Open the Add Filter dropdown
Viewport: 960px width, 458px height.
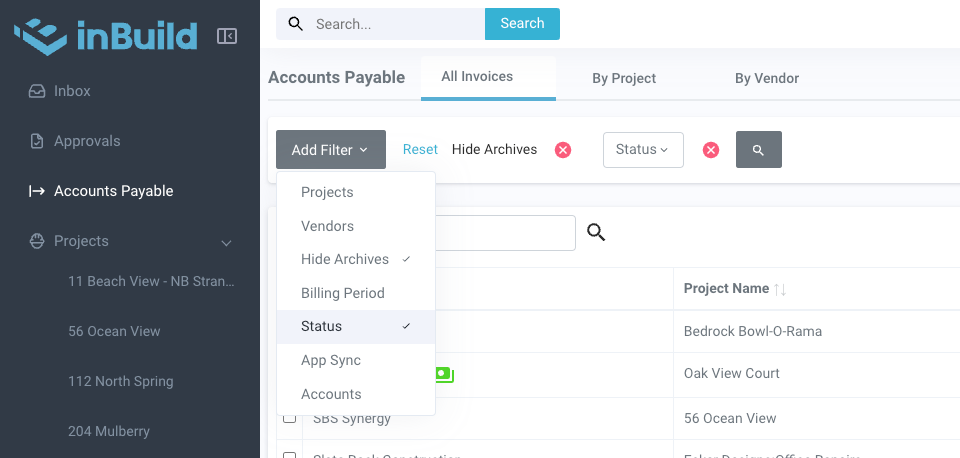(330, 150)
